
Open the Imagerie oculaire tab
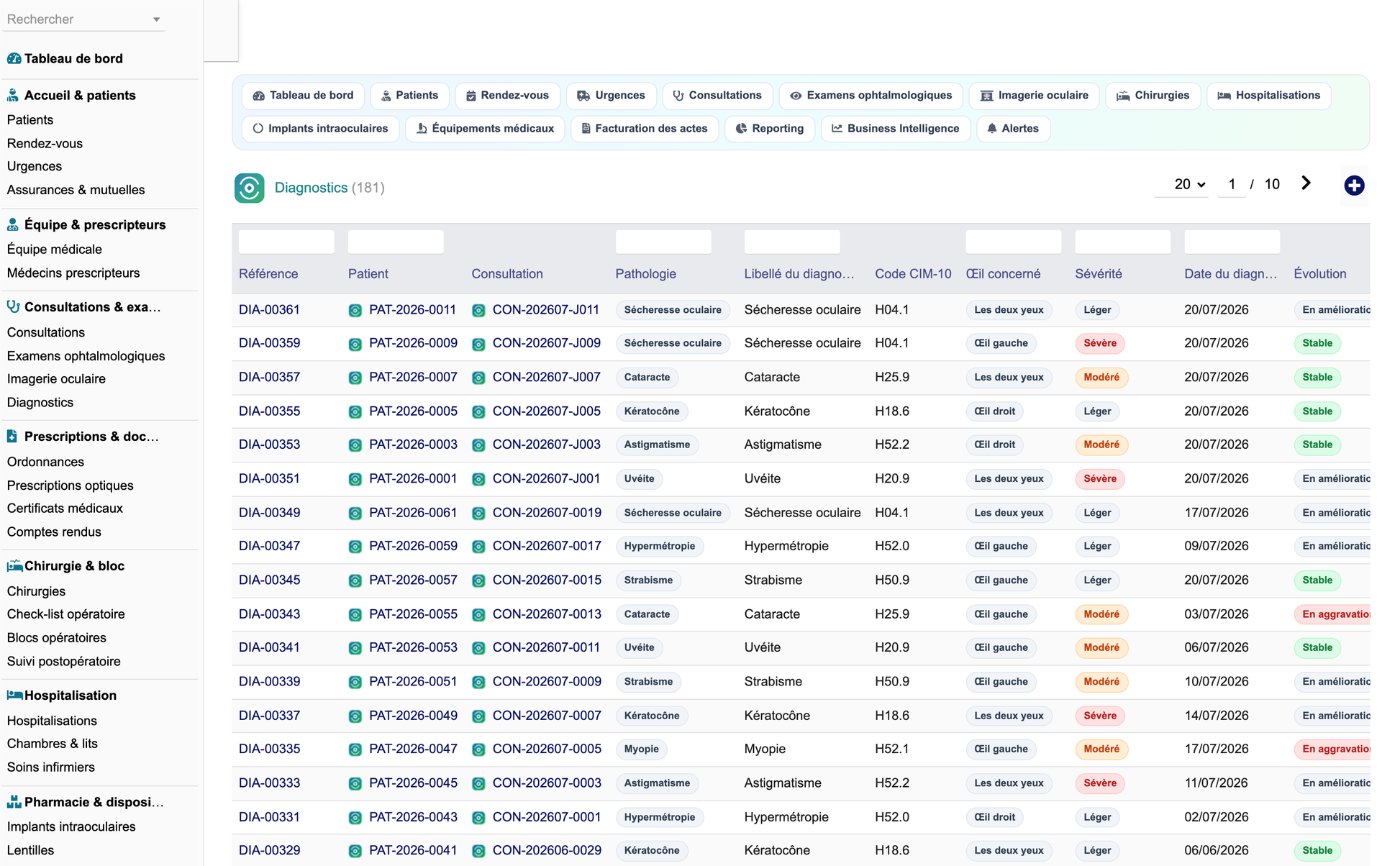pyautogui.click(x=1034, y=95)
